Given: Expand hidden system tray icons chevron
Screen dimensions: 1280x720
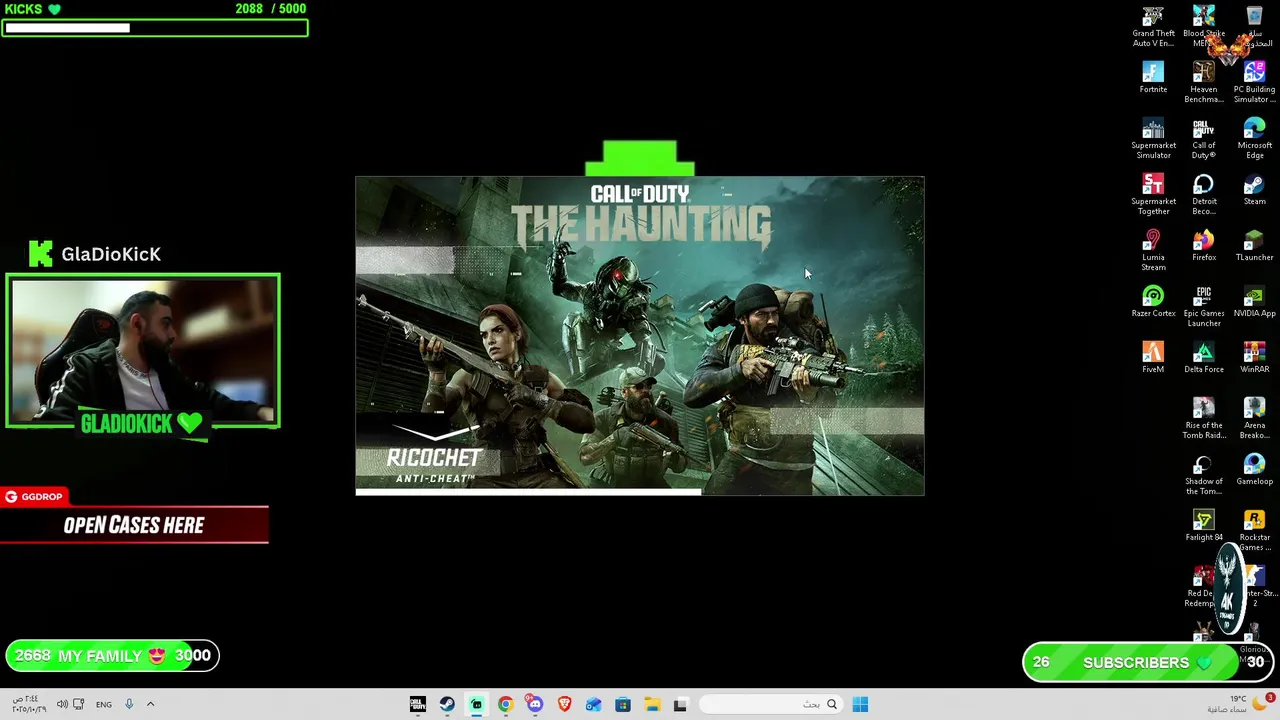Looking at the screenshot, I should tap(150, 704).
